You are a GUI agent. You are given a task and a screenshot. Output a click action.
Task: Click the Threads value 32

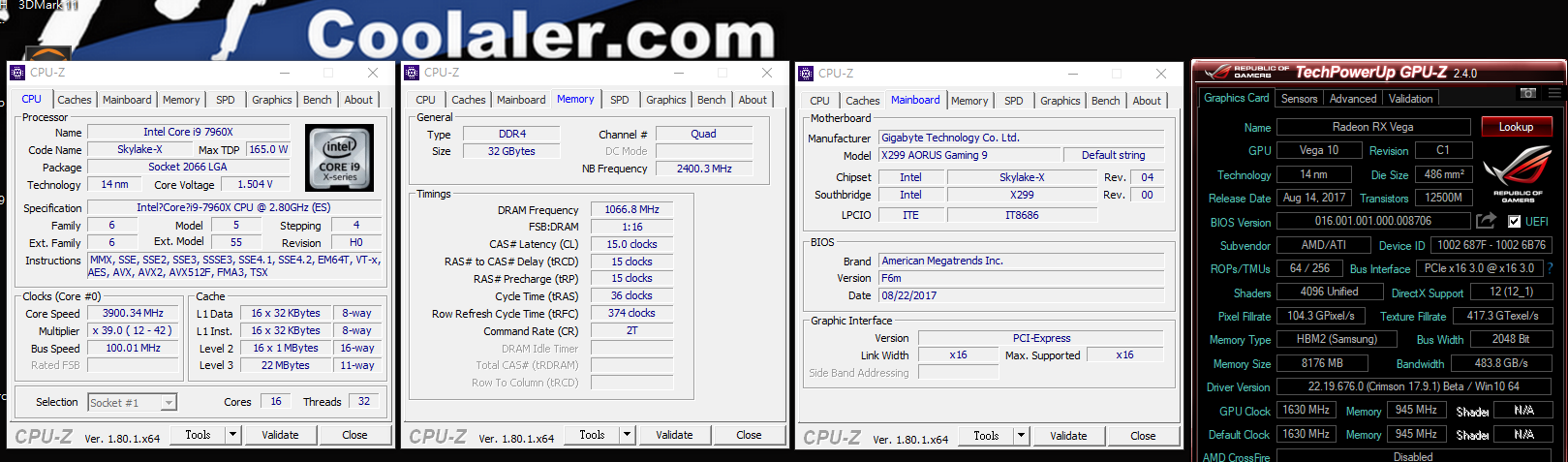364,401
